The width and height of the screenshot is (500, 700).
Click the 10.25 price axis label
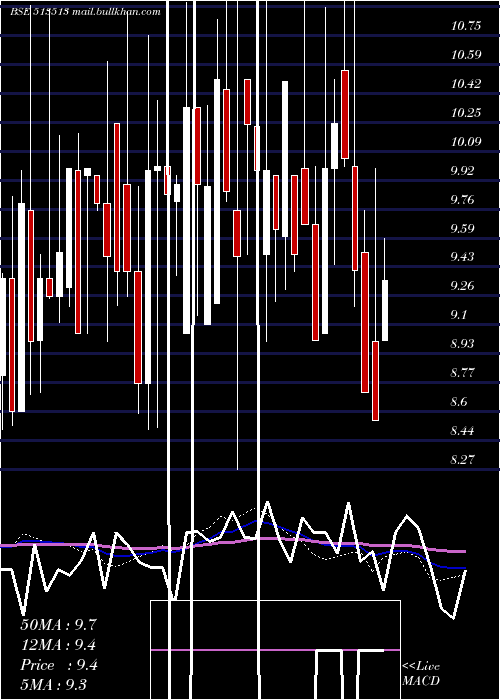tap(466, 112)
